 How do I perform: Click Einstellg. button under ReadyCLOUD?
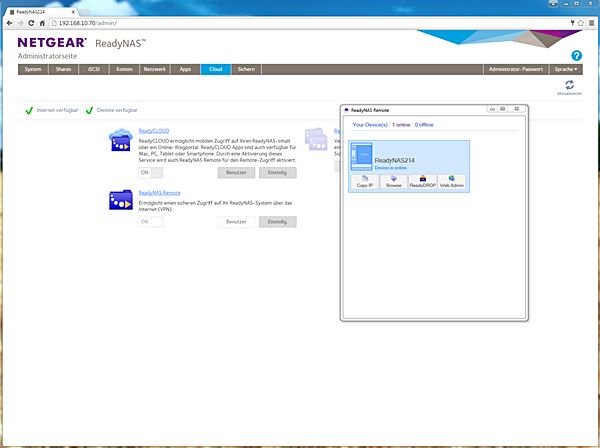click(277, 173)
